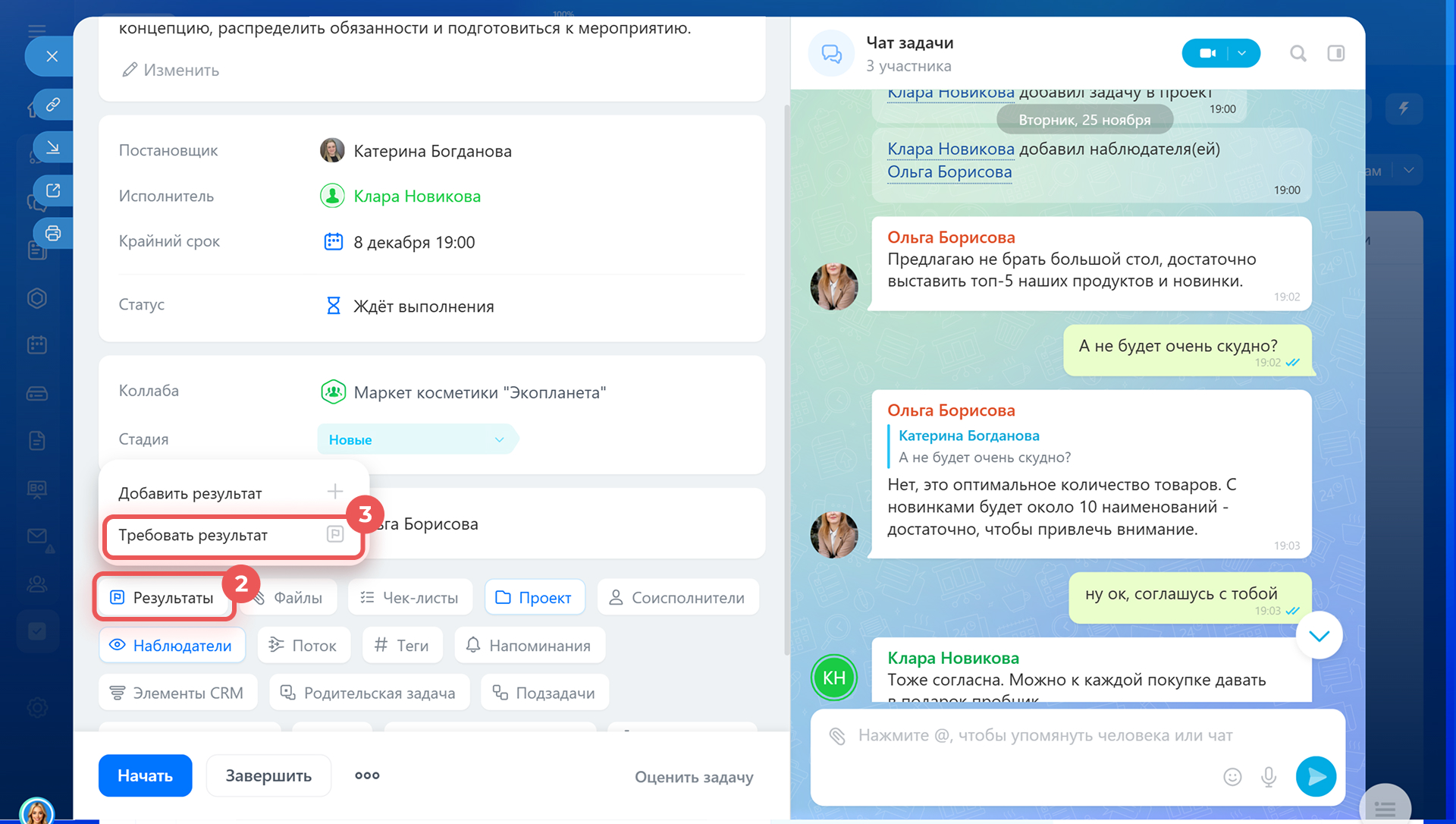Image resolution: width=1456 pixels, height=824 pixels.
Task: Click the chat message input field
Action: point(1045,735)
